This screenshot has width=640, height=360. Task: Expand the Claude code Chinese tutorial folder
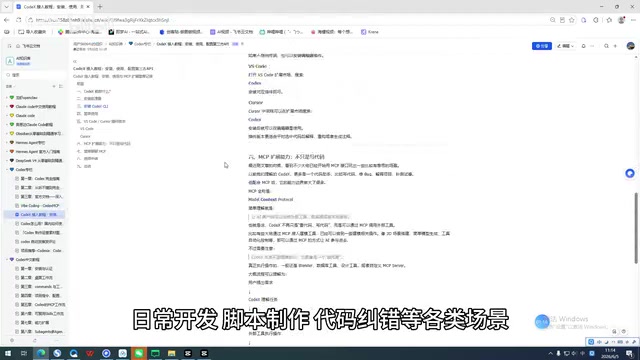click(7, 107)
